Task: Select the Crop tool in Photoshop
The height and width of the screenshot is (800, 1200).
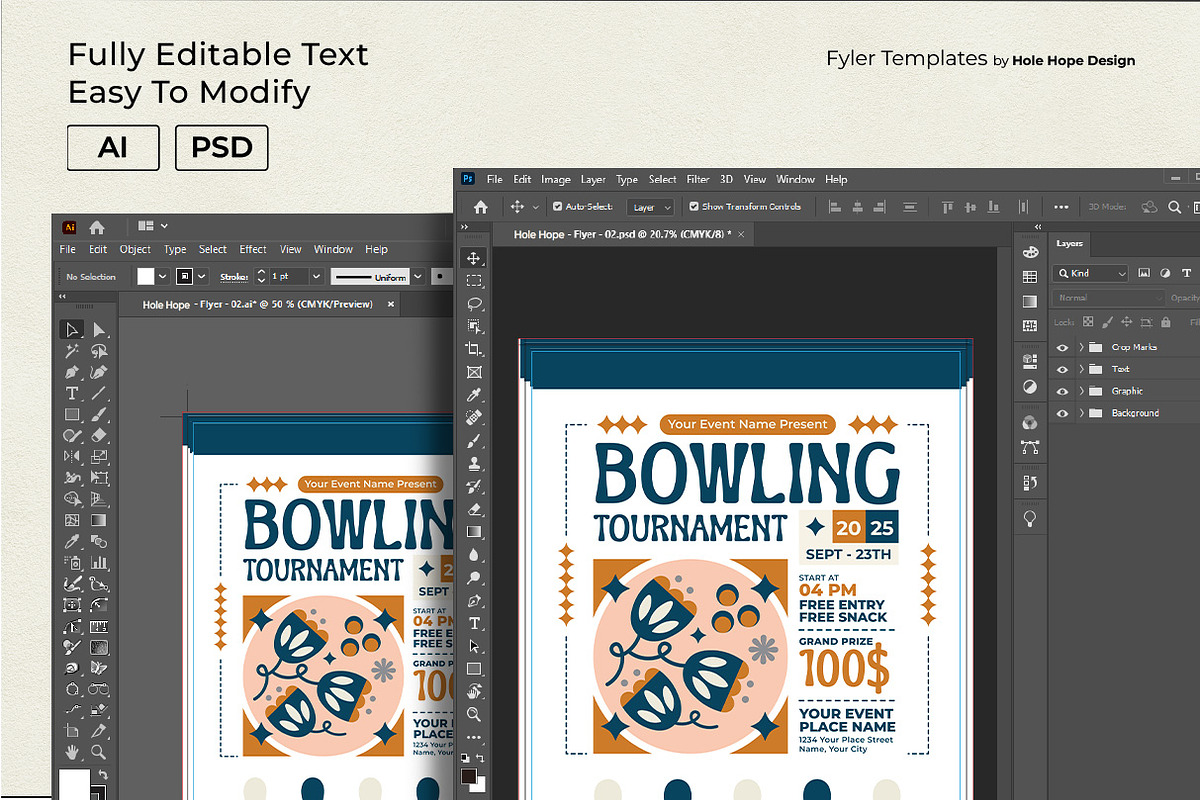Action: point(474,349)
